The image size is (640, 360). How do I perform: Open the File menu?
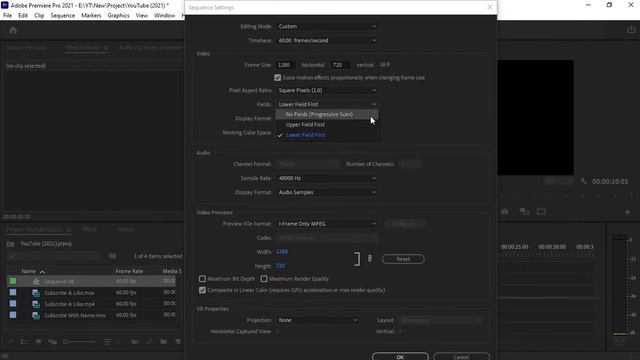pos(7,16)
